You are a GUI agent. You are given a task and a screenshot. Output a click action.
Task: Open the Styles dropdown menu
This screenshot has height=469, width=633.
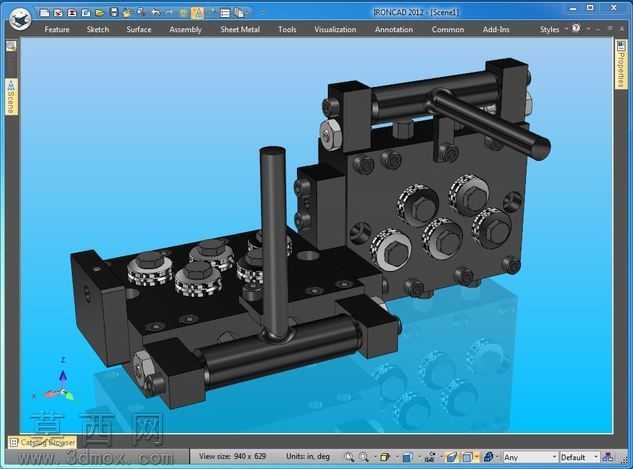(553, 29)
